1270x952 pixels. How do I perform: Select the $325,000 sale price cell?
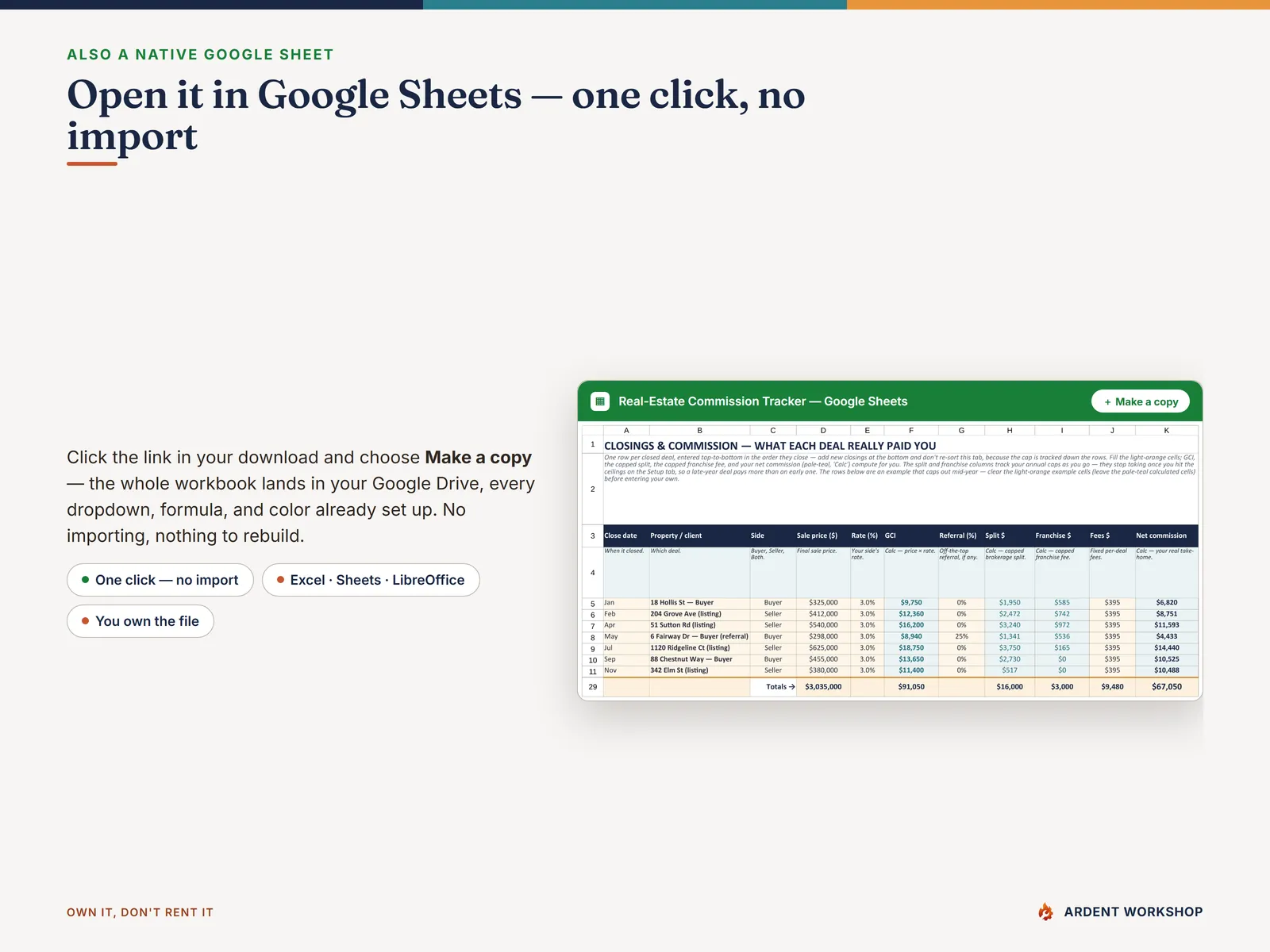click(823, 603)
